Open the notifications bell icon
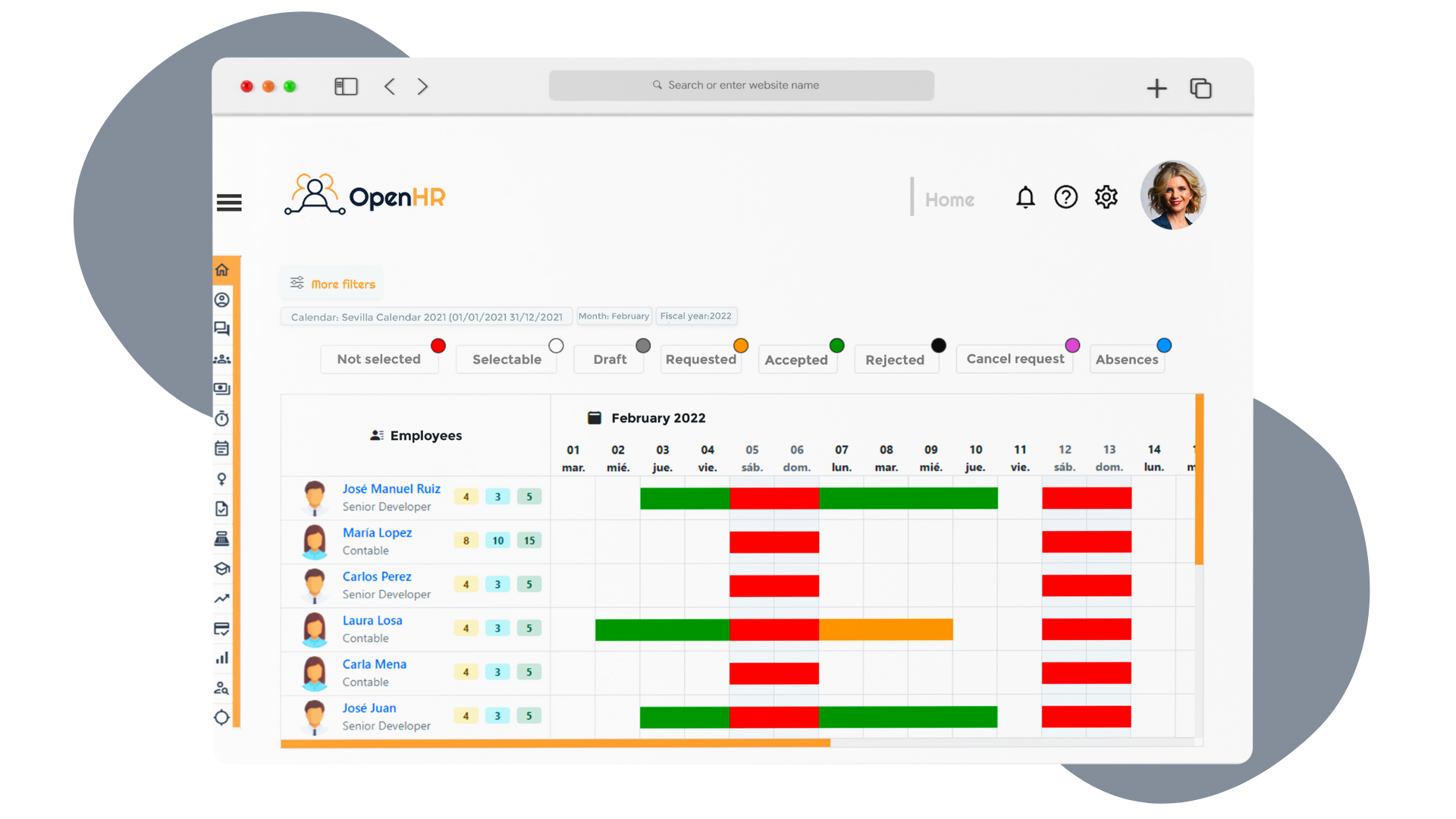Screen dimensions: 1456x819 (x=1025, y=197)
